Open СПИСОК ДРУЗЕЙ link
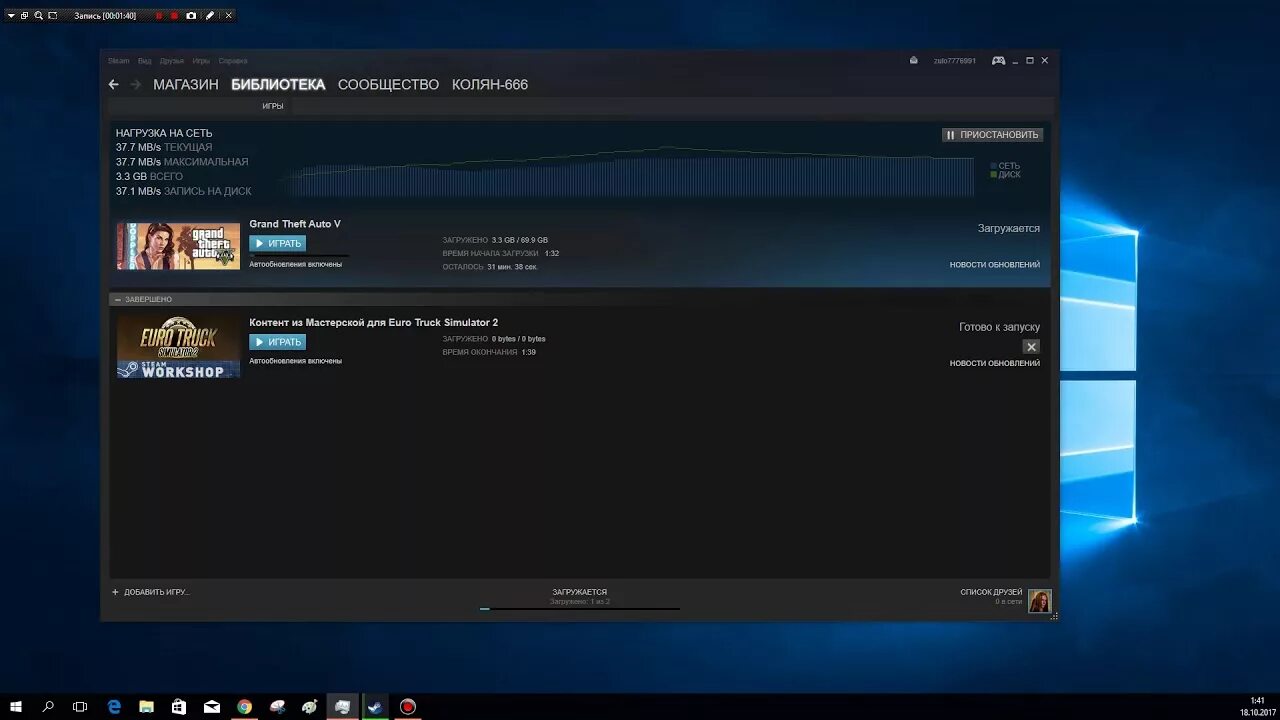The height and width of the screenshot is (720, 1280). click(x=991, y=592)
